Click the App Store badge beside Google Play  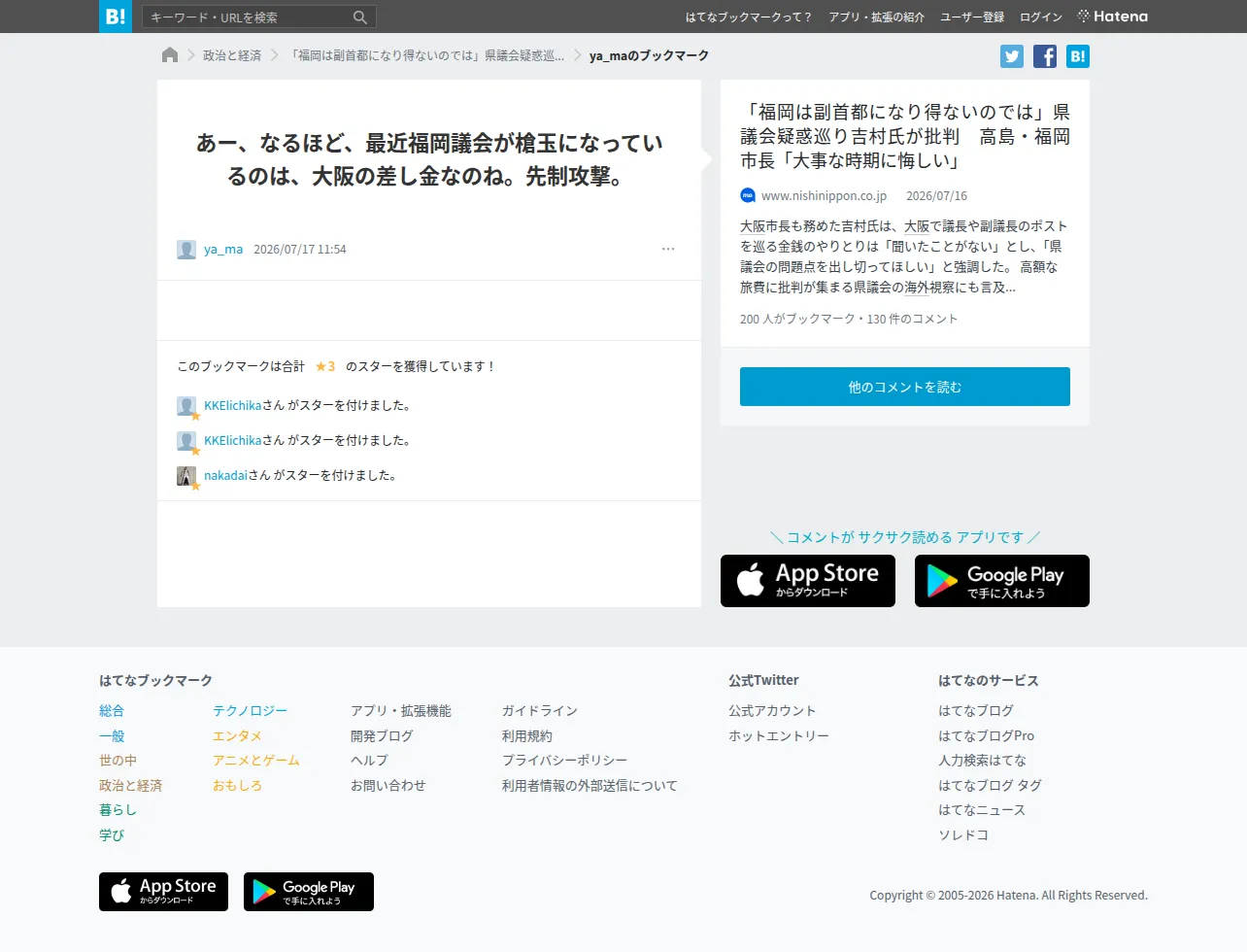808,581
